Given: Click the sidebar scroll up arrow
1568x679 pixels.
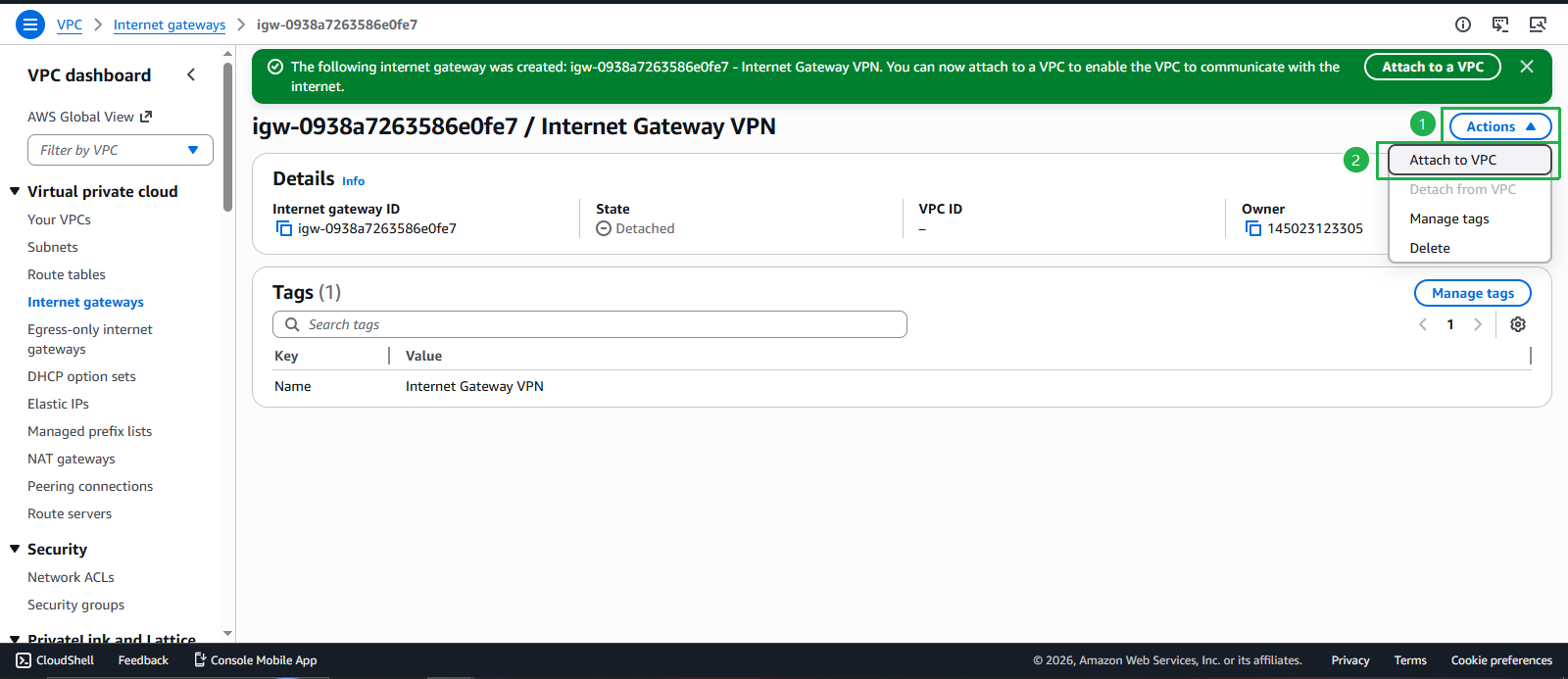Looking at the screenshot, I should (x=227, y=54).
